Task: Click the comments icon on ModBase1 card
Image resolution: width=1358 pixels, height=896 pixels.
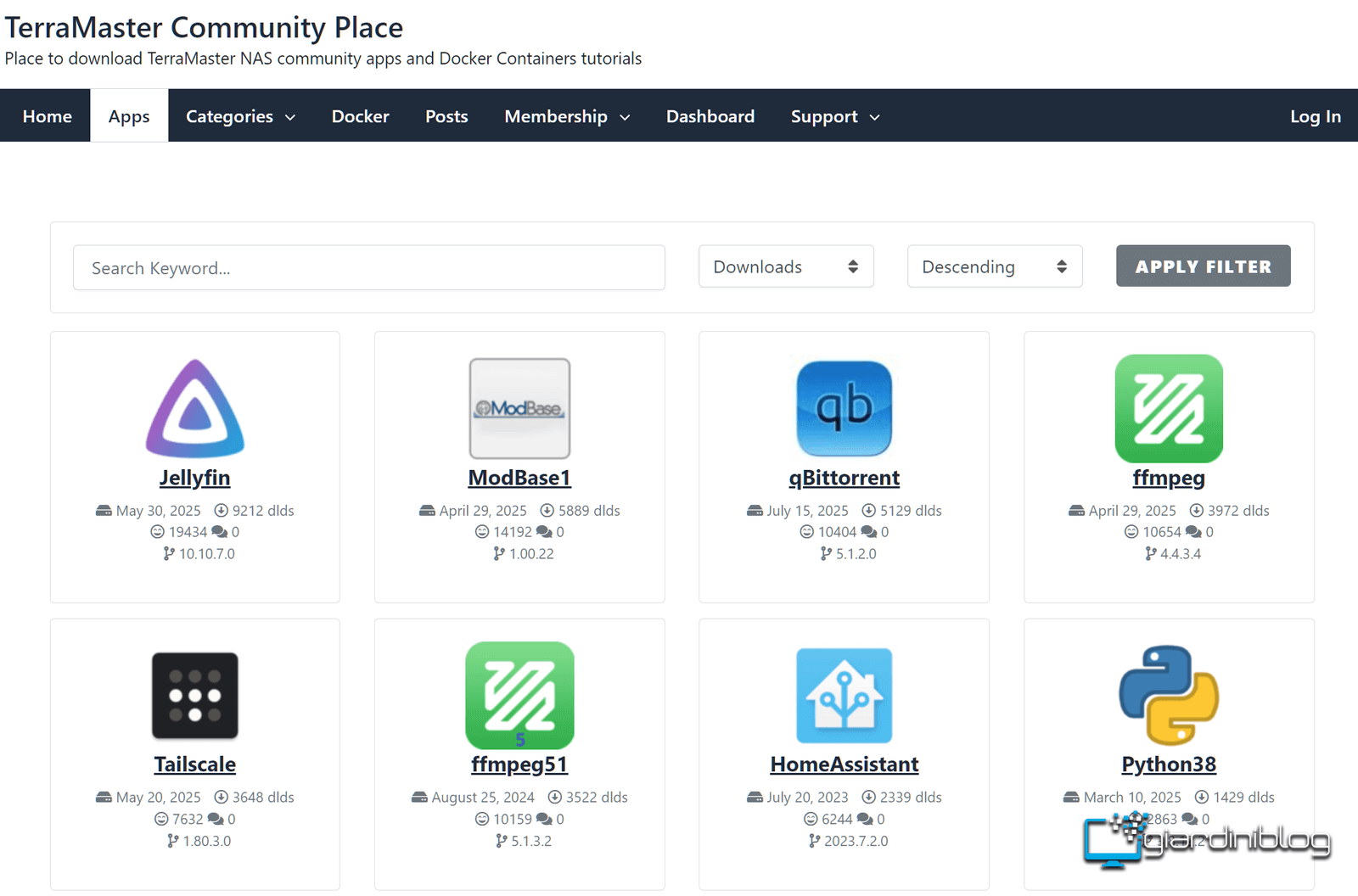Action: point(544,532)
